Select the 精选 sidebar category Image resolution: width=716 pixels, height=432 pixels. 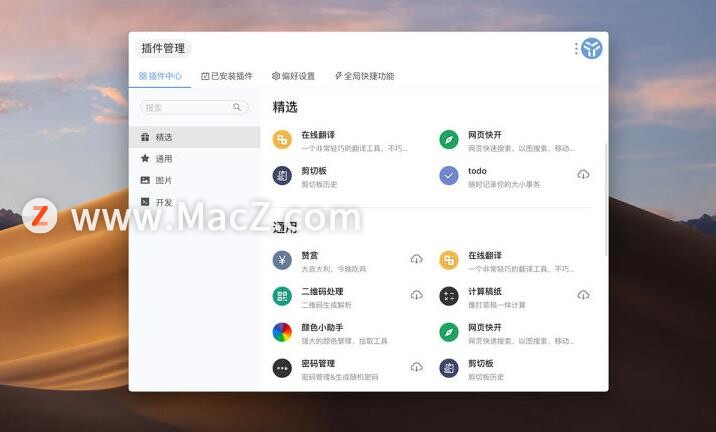[x=195, y=137]
